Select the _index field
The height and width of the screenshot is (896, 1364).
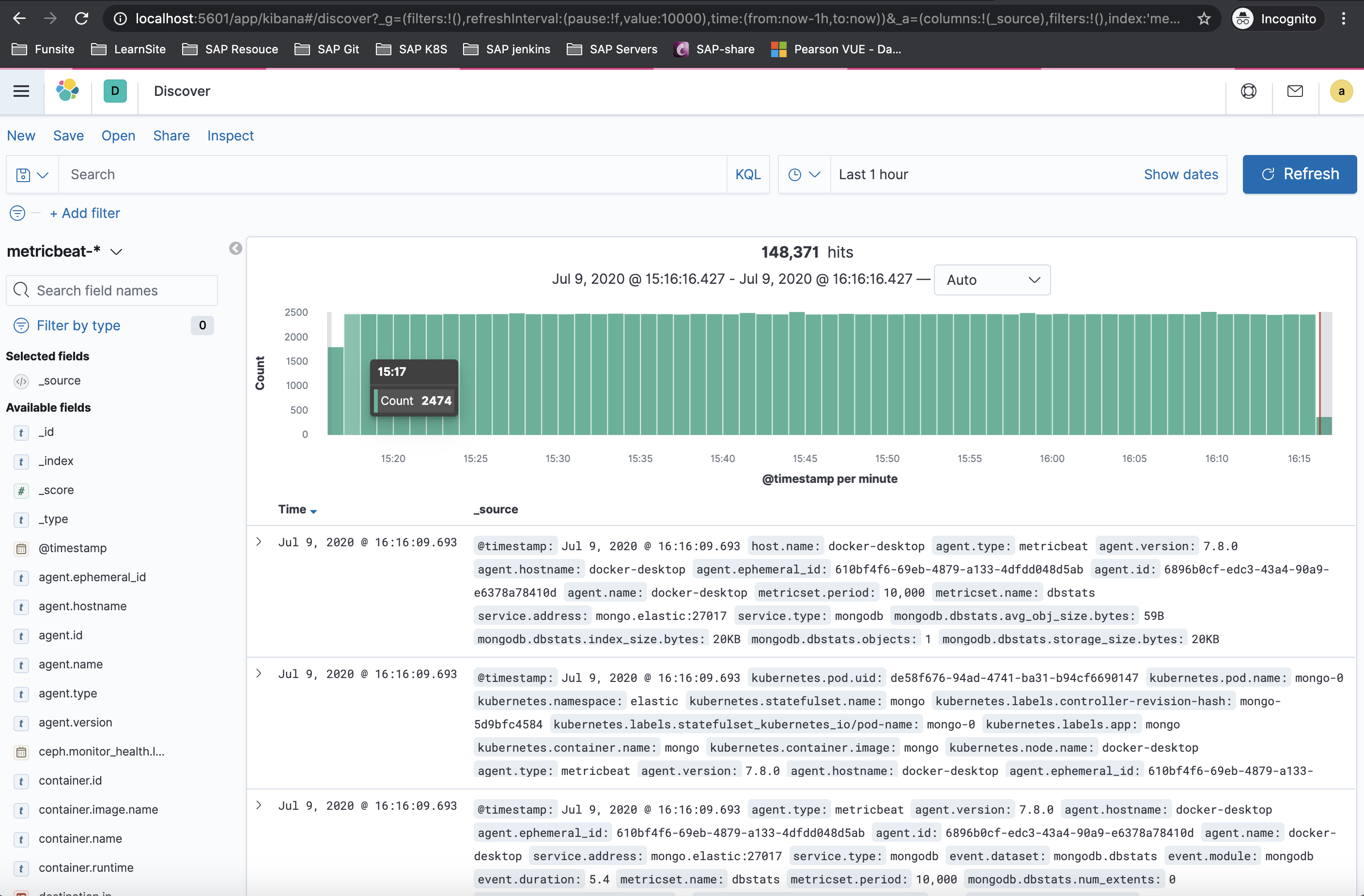56,461
